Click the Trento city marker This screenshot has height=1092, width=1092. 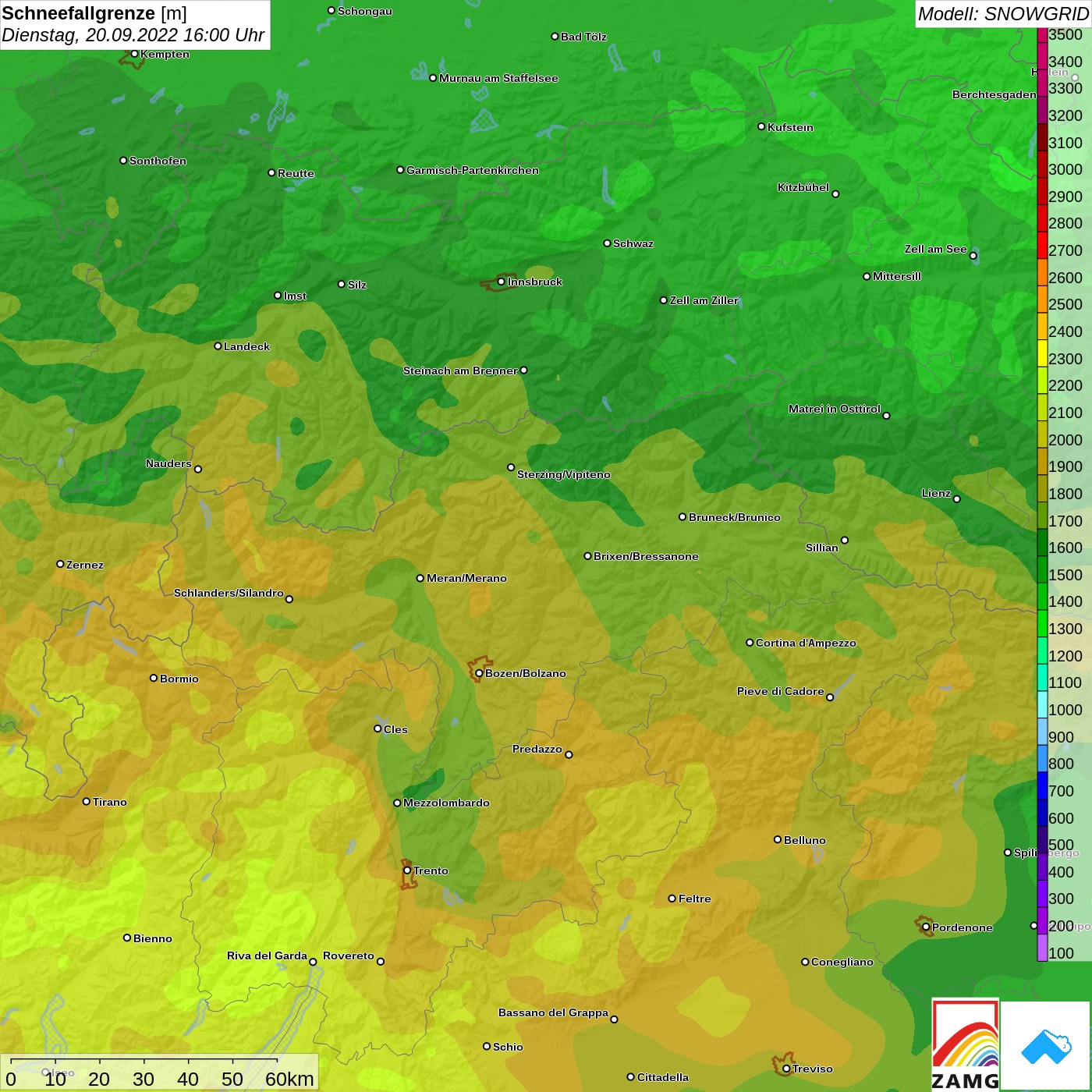(407, 870)
